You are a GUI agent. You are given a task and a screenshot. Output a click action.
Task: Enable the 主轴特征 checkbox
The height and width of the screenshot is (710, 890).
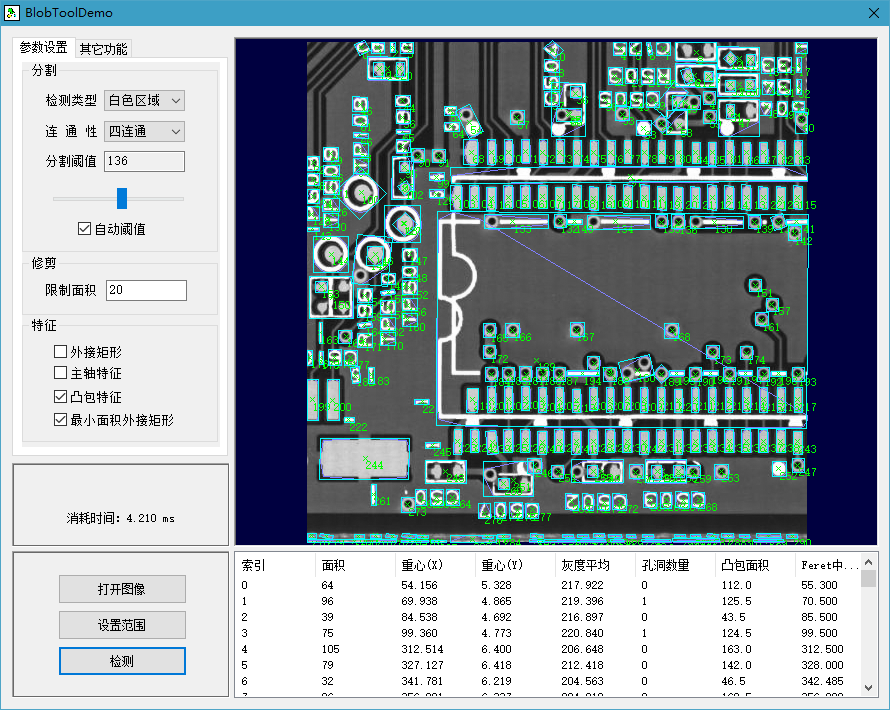click(61, 374)
